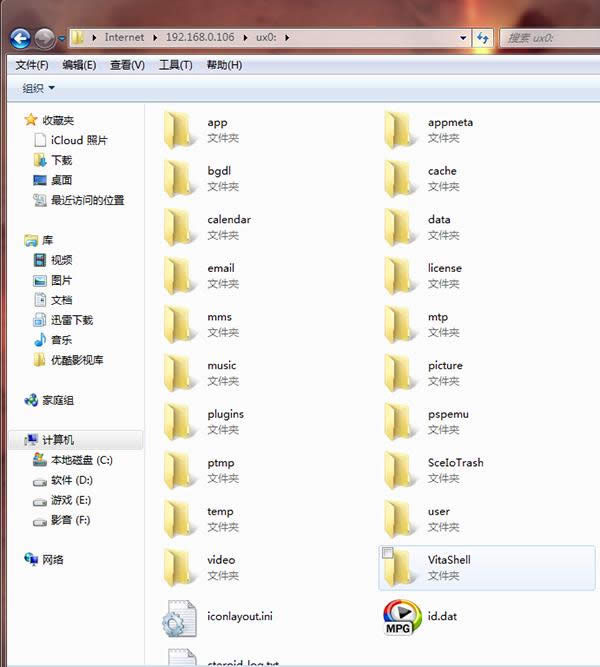Open the 工具(T) menu
Image resolution: width=600 pixels, height=667 pixels.
(175, 65)
